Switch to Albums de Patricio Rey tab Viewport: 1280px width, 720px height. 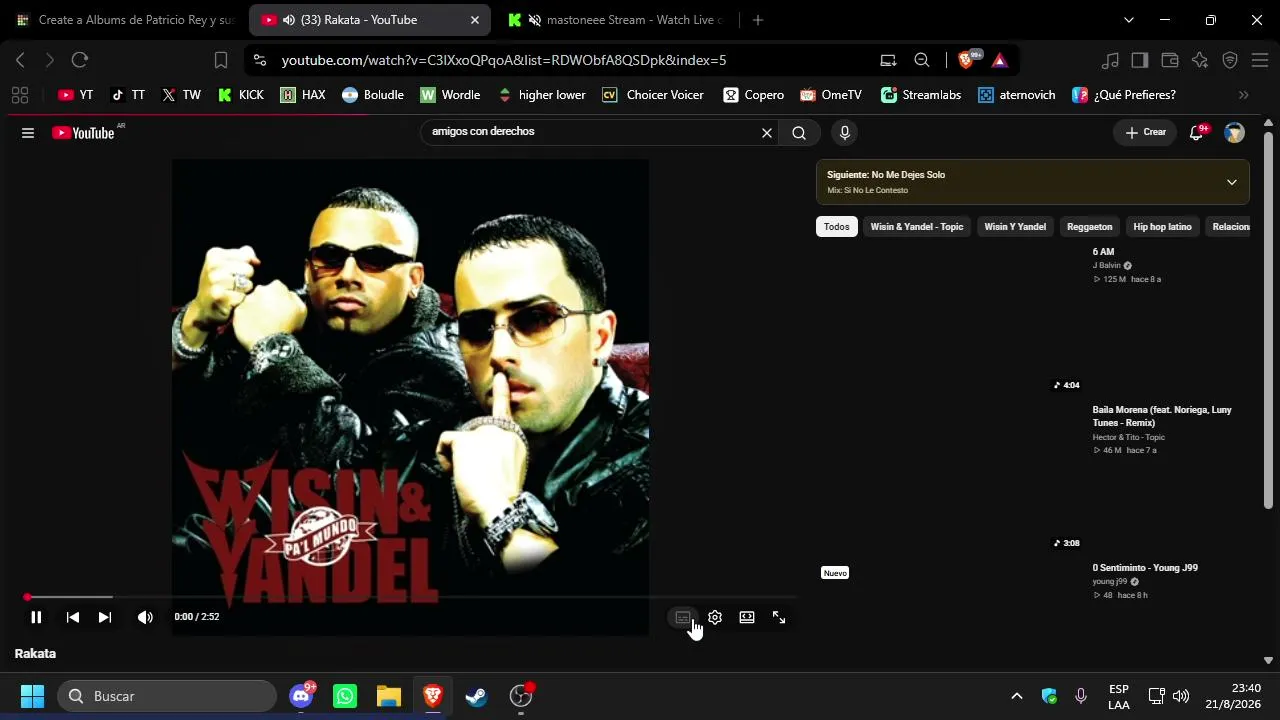pos(124,20)
